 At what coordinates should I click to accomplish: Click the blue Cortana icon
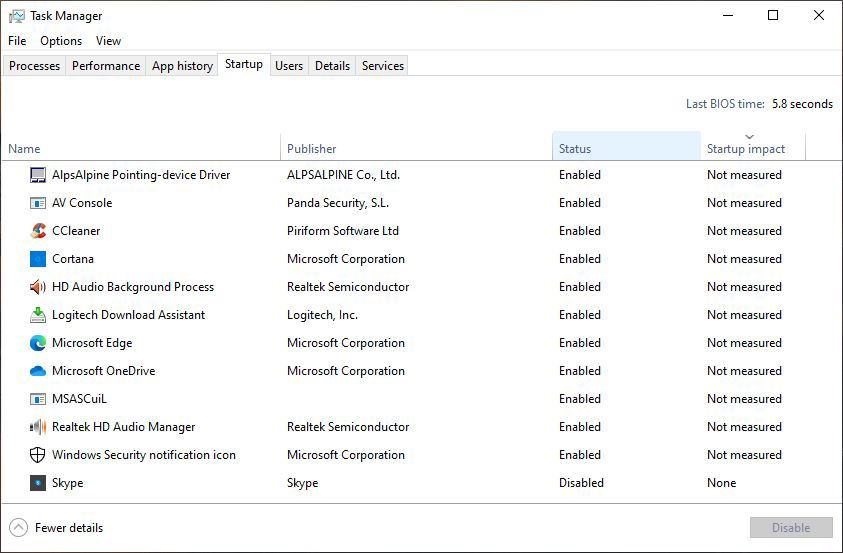click(38, 259)
